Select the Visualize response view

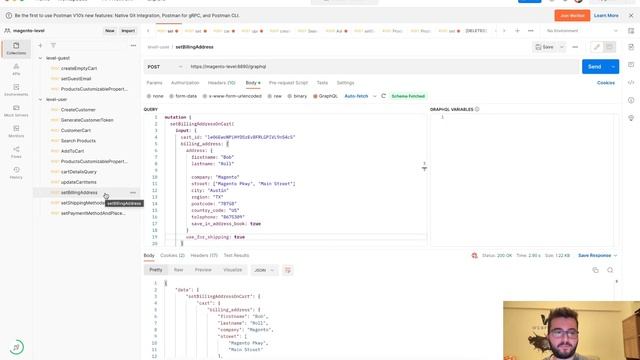[233, 270]
